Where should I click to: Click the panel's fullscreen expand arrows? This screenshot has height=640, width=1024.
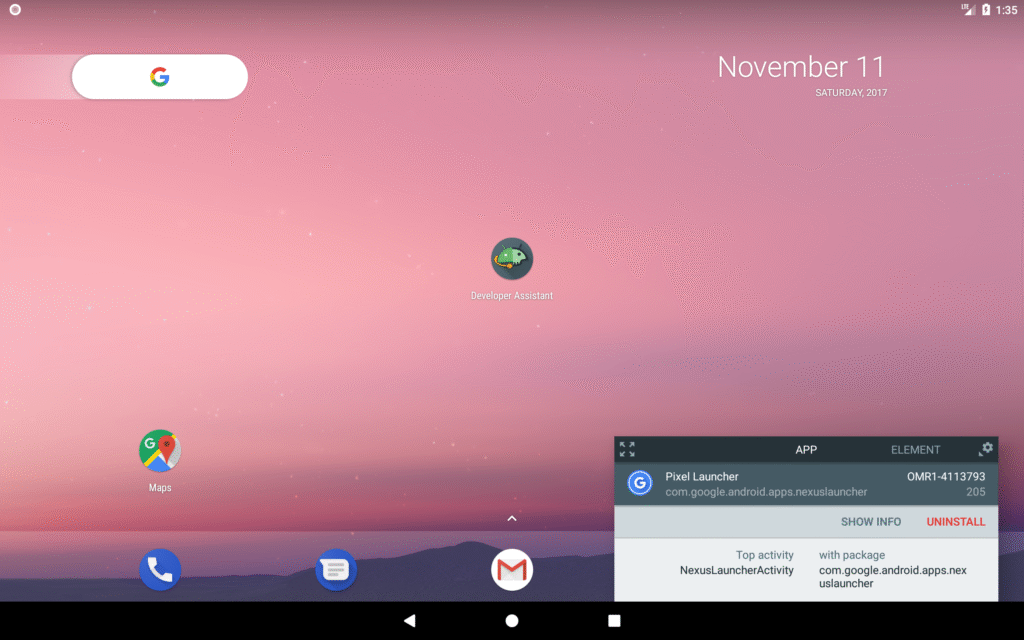(627, 449)
